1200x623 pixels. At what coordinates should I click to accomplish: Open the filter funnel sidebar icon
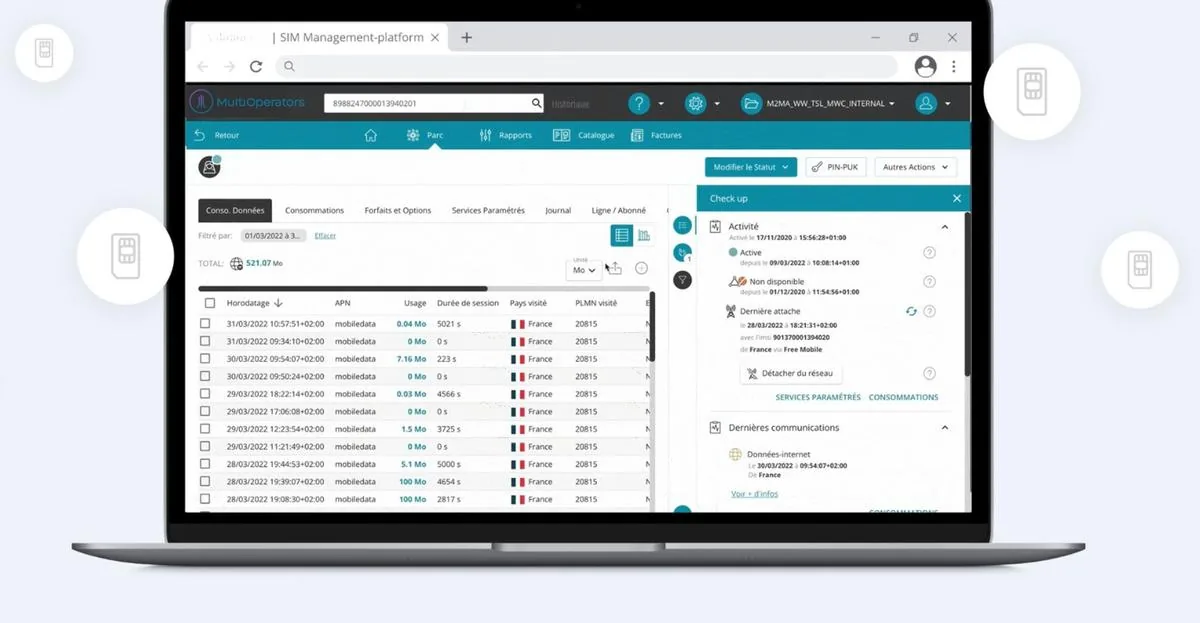click(x=683, y=280)
